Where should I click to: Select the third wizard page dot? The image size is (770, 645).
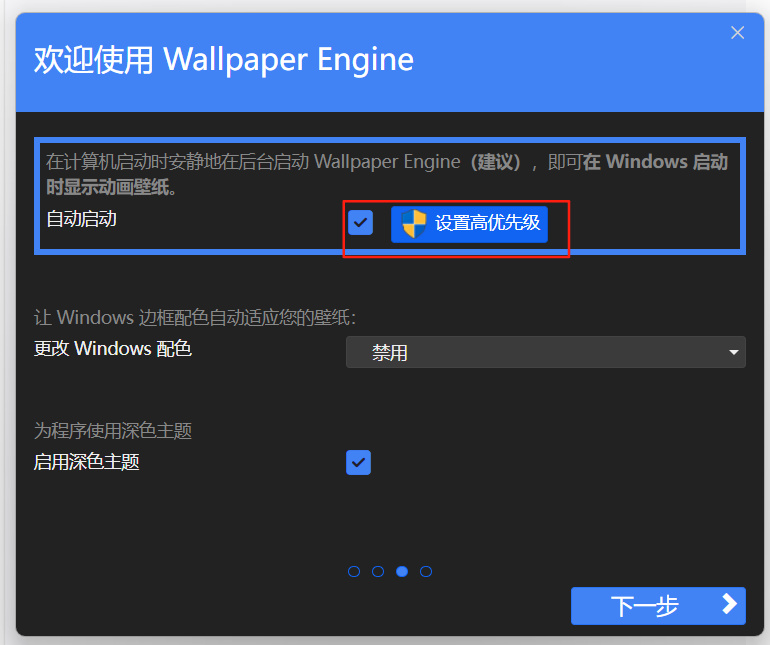[402, 571]
